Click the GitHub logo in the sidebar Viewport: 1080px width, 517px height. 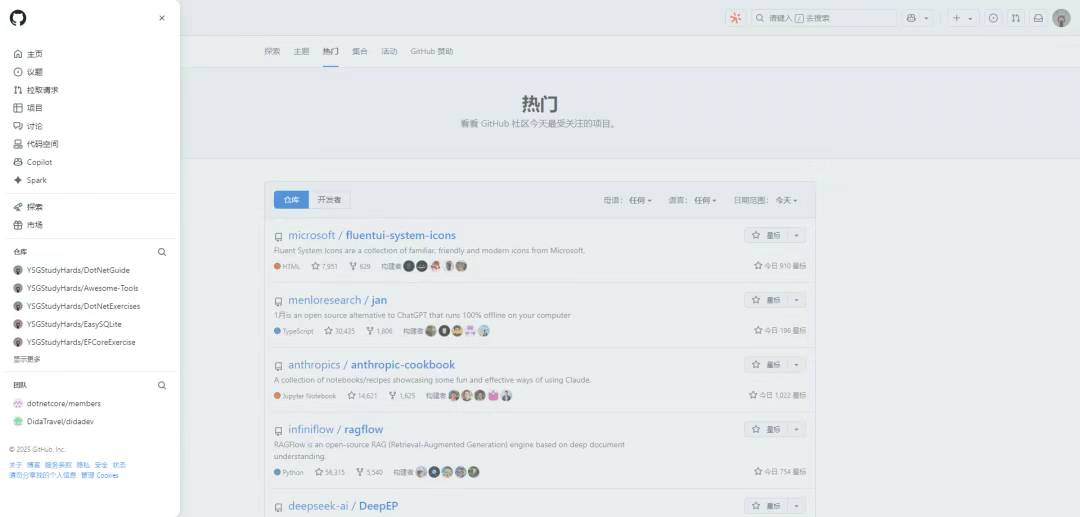tap(18, 18)
